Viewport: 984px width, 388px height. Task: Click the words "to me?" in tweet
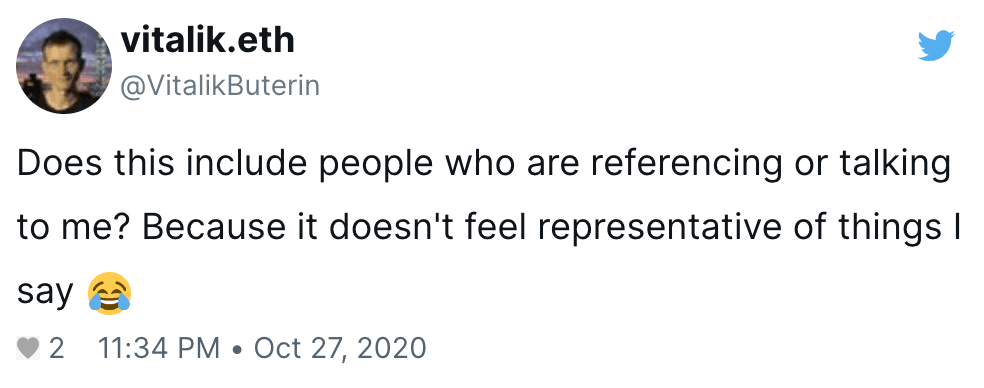tap(73, 229)
